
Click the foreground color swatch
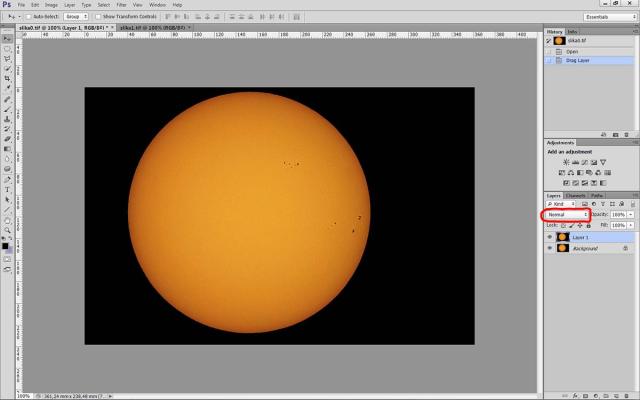(x=5, y=244)
